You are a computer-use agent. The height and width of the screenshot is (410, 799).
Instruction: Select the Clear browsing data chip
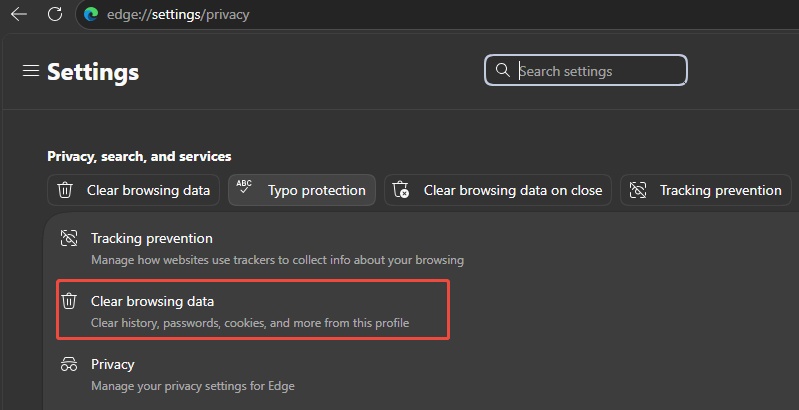click(134, 190)
